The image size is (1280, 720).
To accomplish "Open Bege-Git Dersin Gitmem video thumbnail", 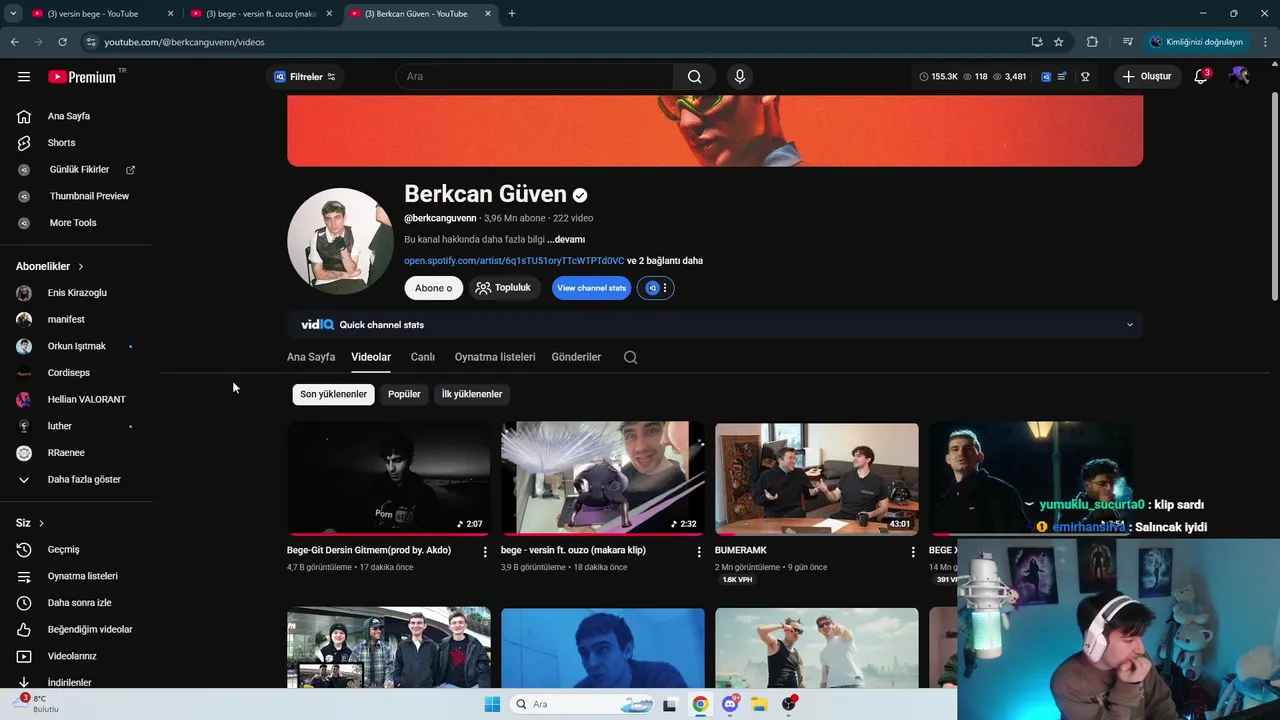I will (389, 479).
